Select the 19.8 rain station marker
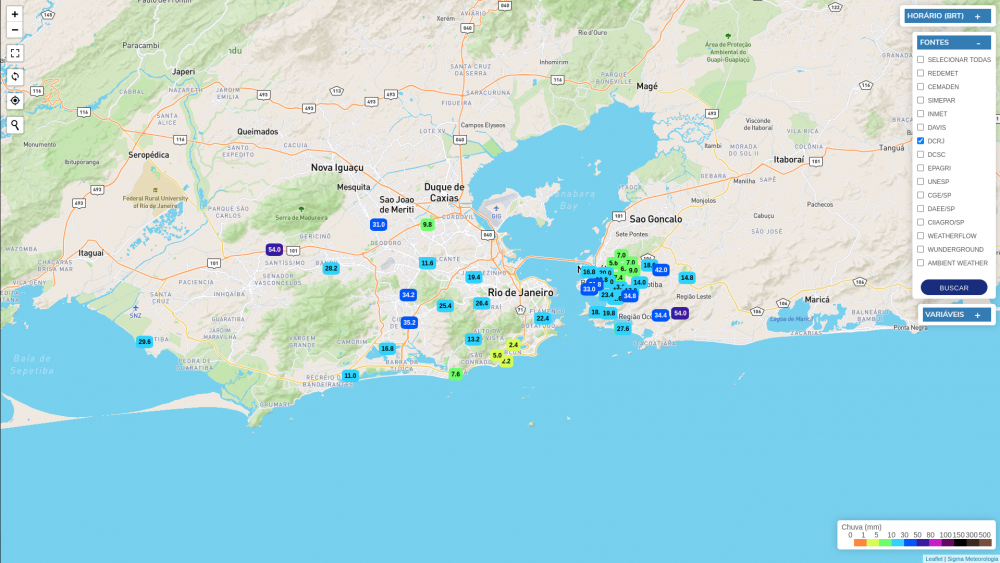This screenshot has width=1000, height=563. [x=609, y=313]
